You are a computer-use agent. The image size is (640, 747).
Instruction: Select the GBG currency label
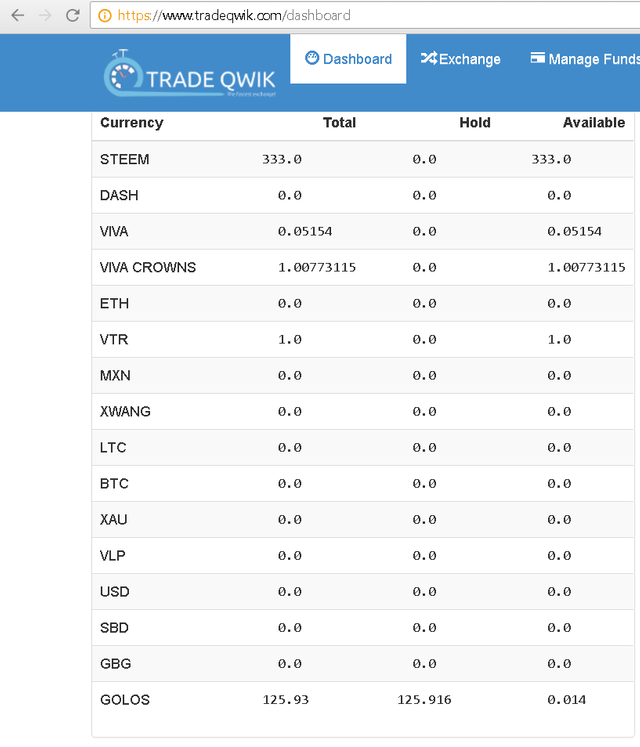[115, 664]
